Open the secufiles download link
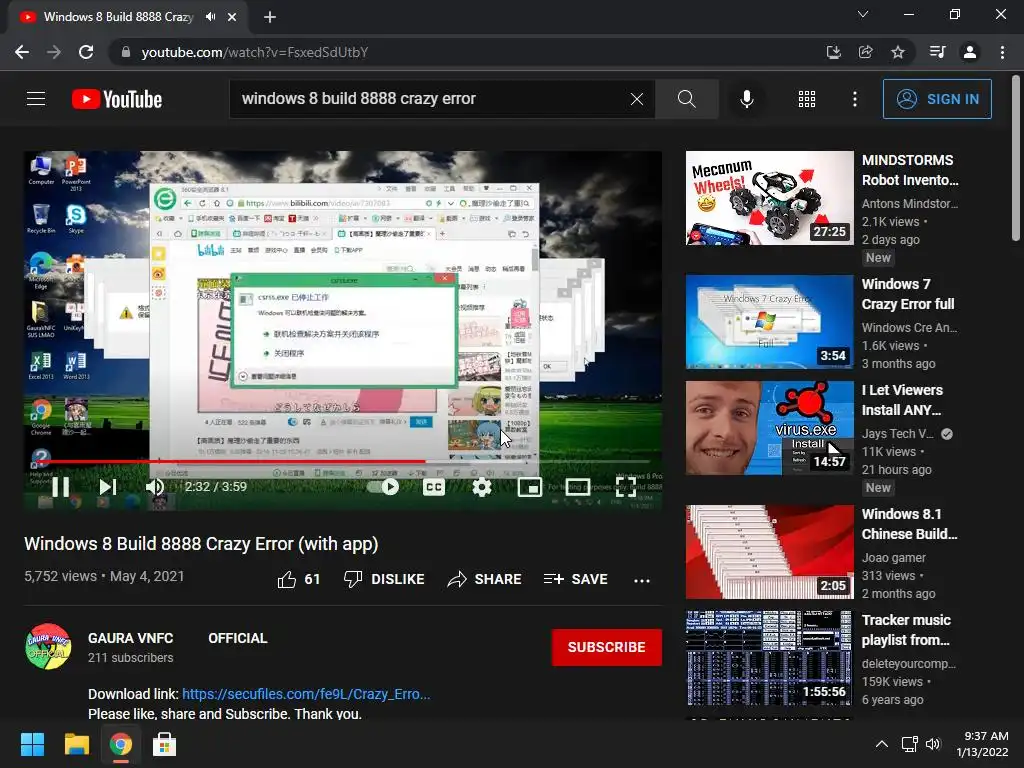 point(306,694)
